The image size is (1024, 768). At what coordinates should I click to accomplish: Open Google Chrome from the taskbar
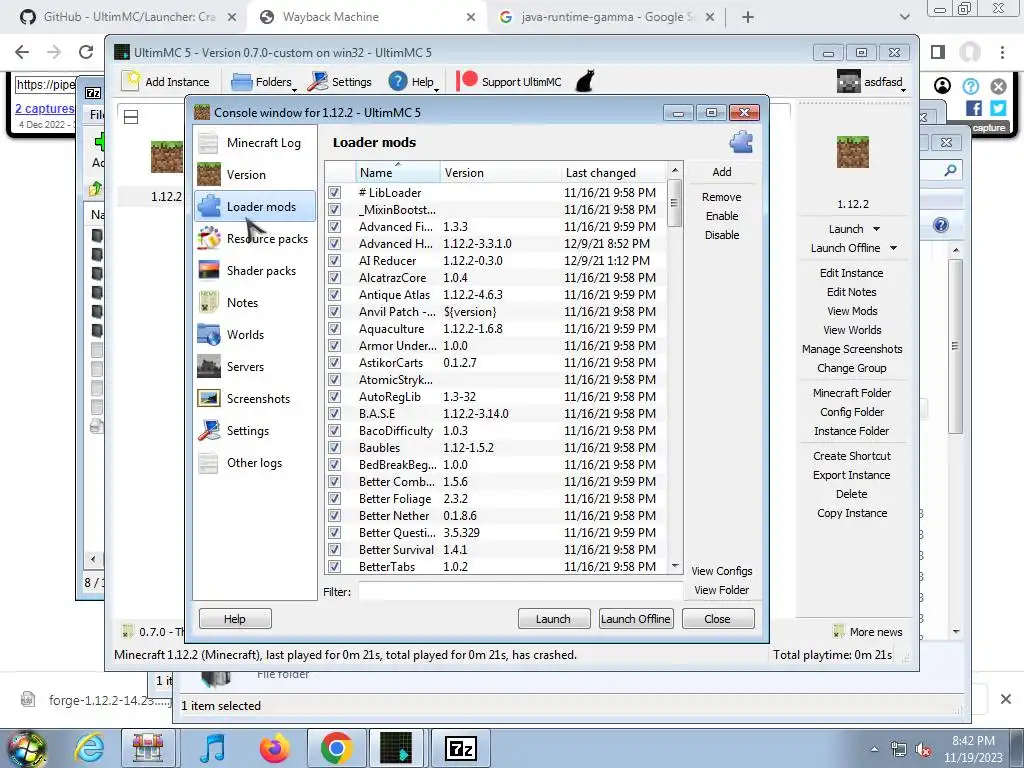[336, 748]
